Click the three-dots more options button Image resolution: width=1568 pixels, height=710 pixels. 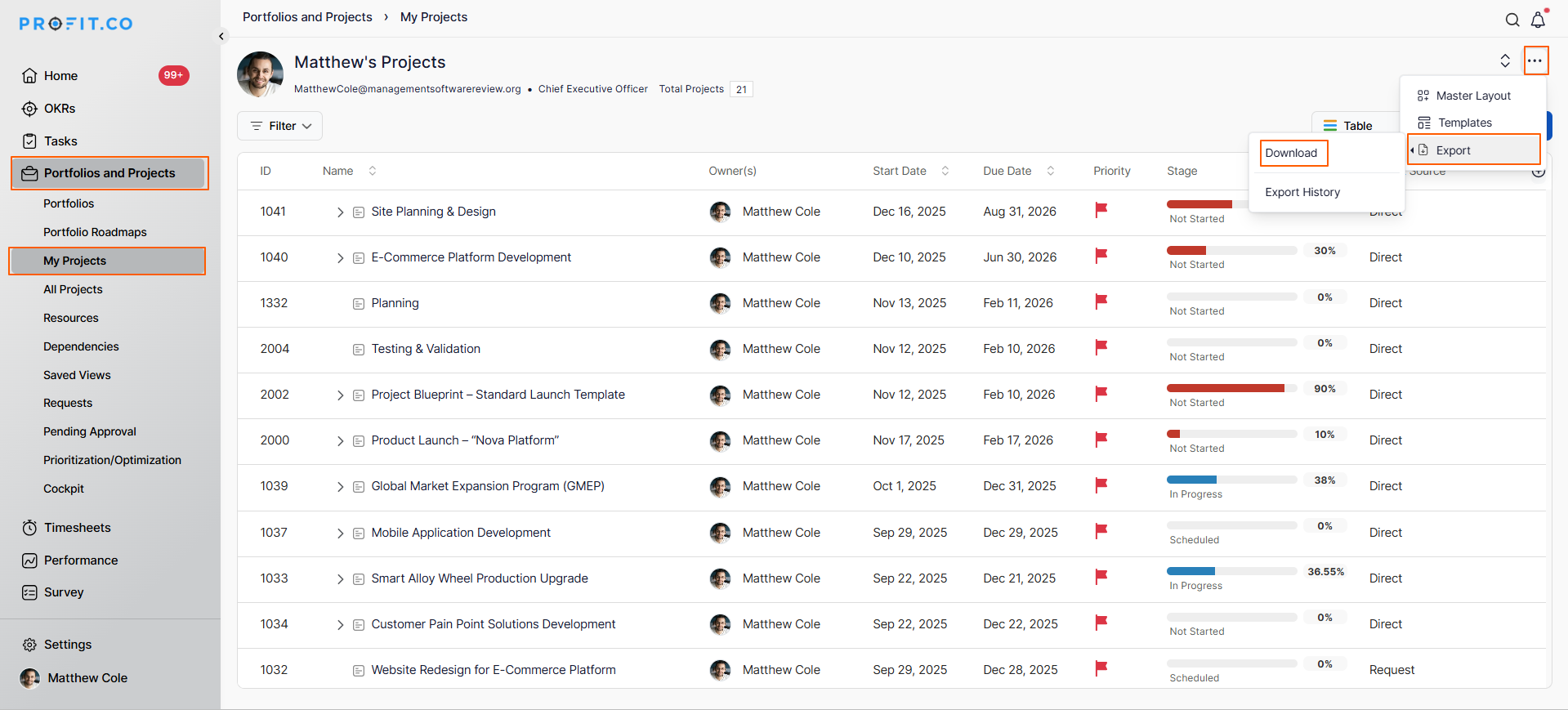click(1535, 60)
